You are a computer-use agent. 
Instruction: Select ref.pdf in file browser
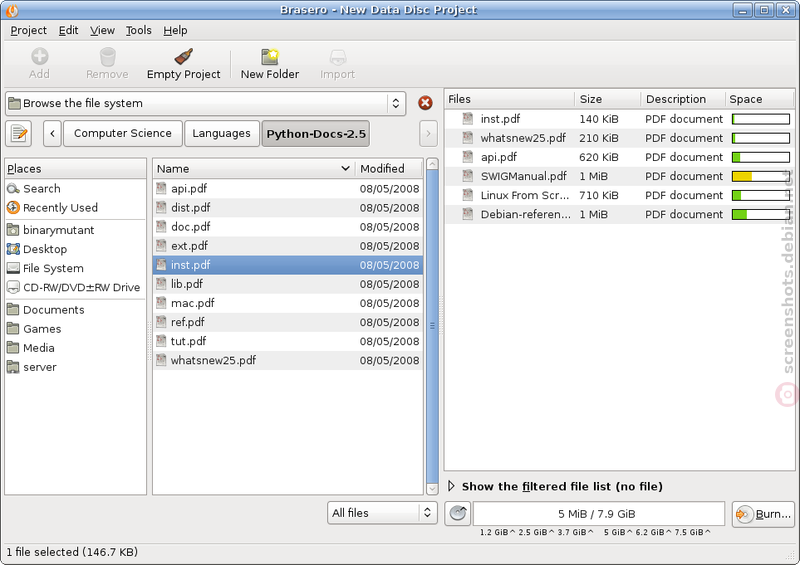(x=288, y=322)
